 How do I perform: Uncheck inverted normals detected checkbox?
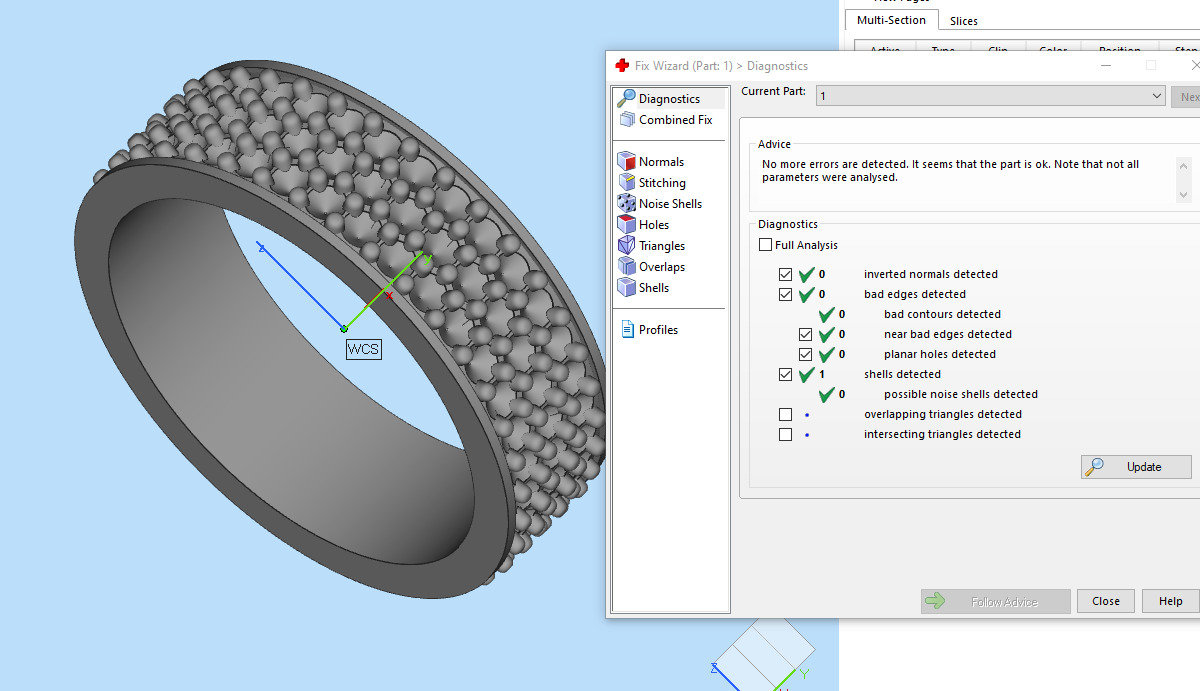pos(785,274)
